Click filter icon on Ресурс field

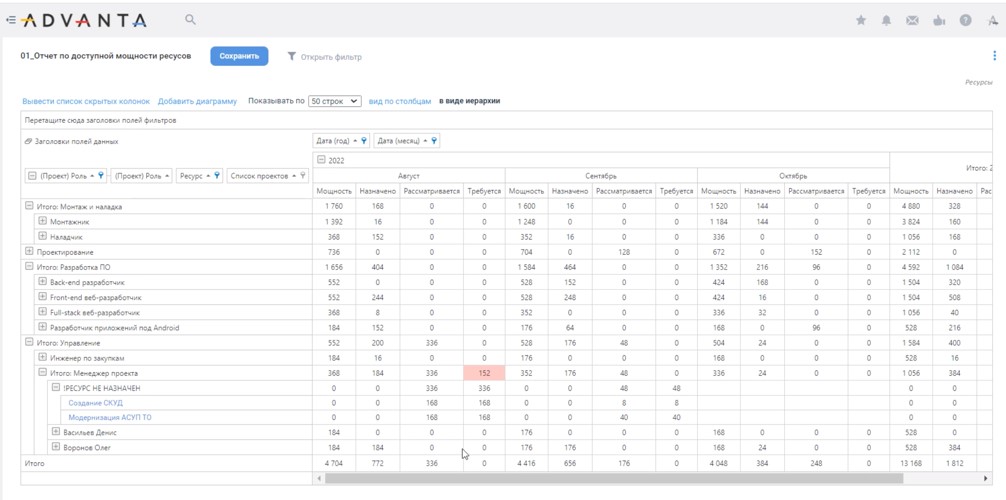pyautogui.click(x=218, y=175)
